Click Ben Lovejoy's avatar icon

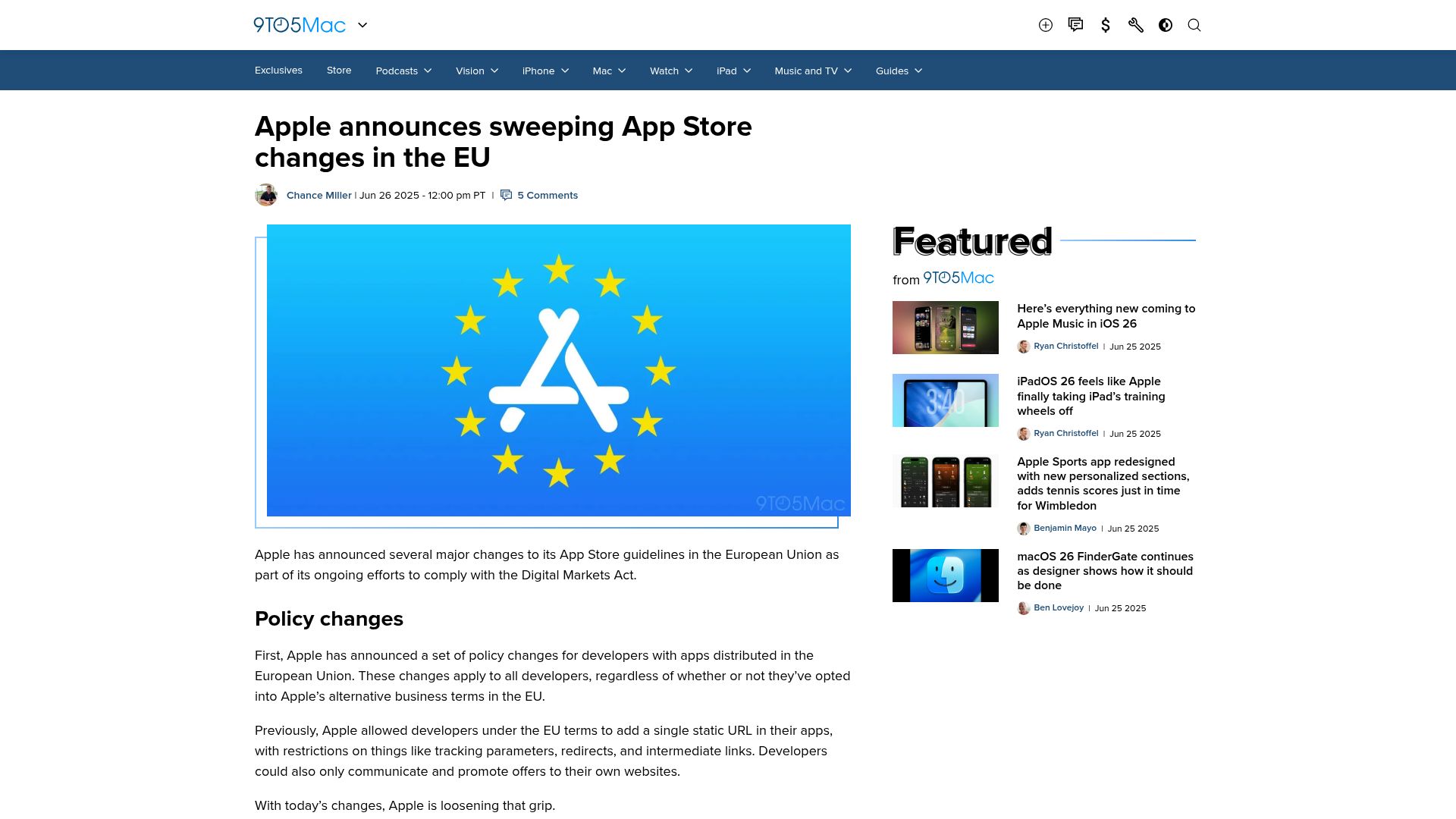1024,608
